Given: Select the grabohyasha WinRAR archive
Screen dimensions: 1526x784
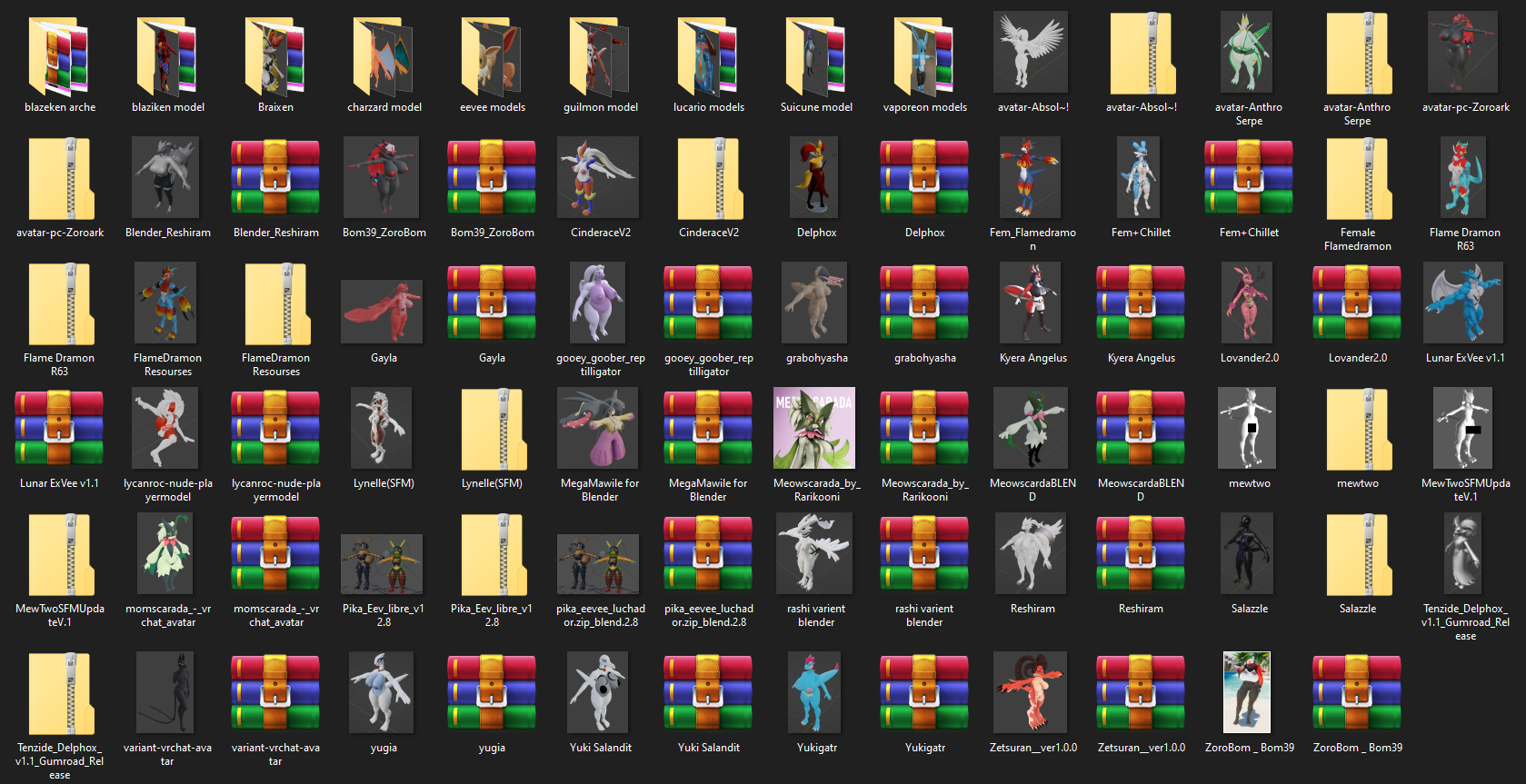Looking at the screenshot, I should pyautogui.click(x=924, y=303).
